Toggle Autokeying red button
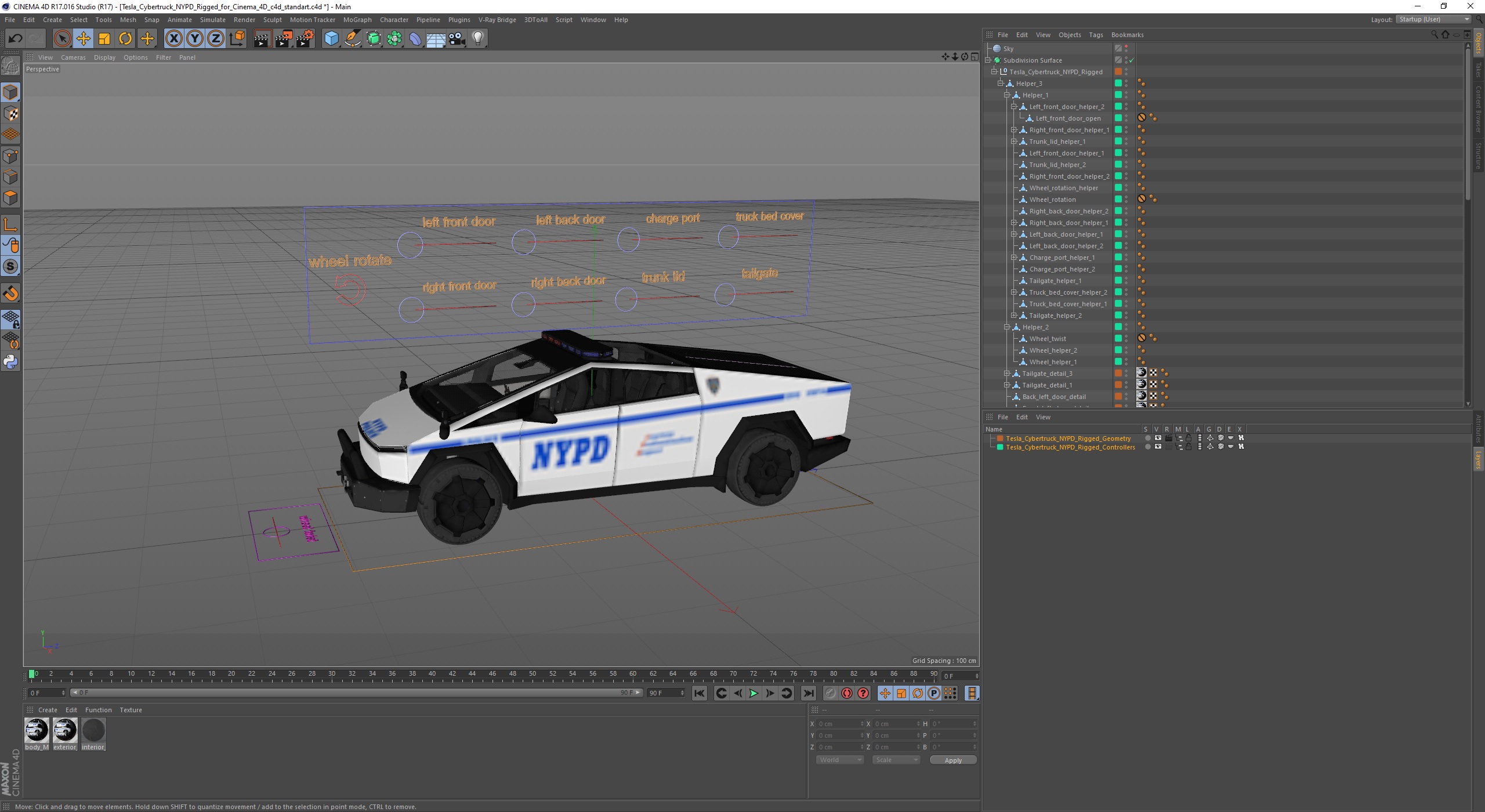The image size is (1485, 812). pyautogui.click(x=847, y=693)
